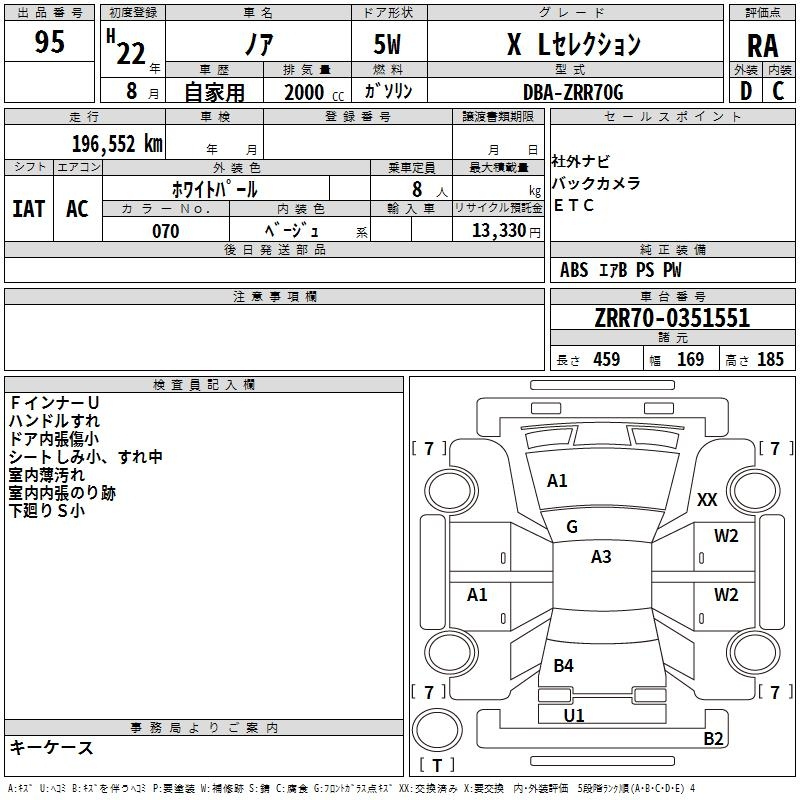The image size is (800, 800).
Task: Select the grade X Lセレクション
Action: click(x=573, y=44)
